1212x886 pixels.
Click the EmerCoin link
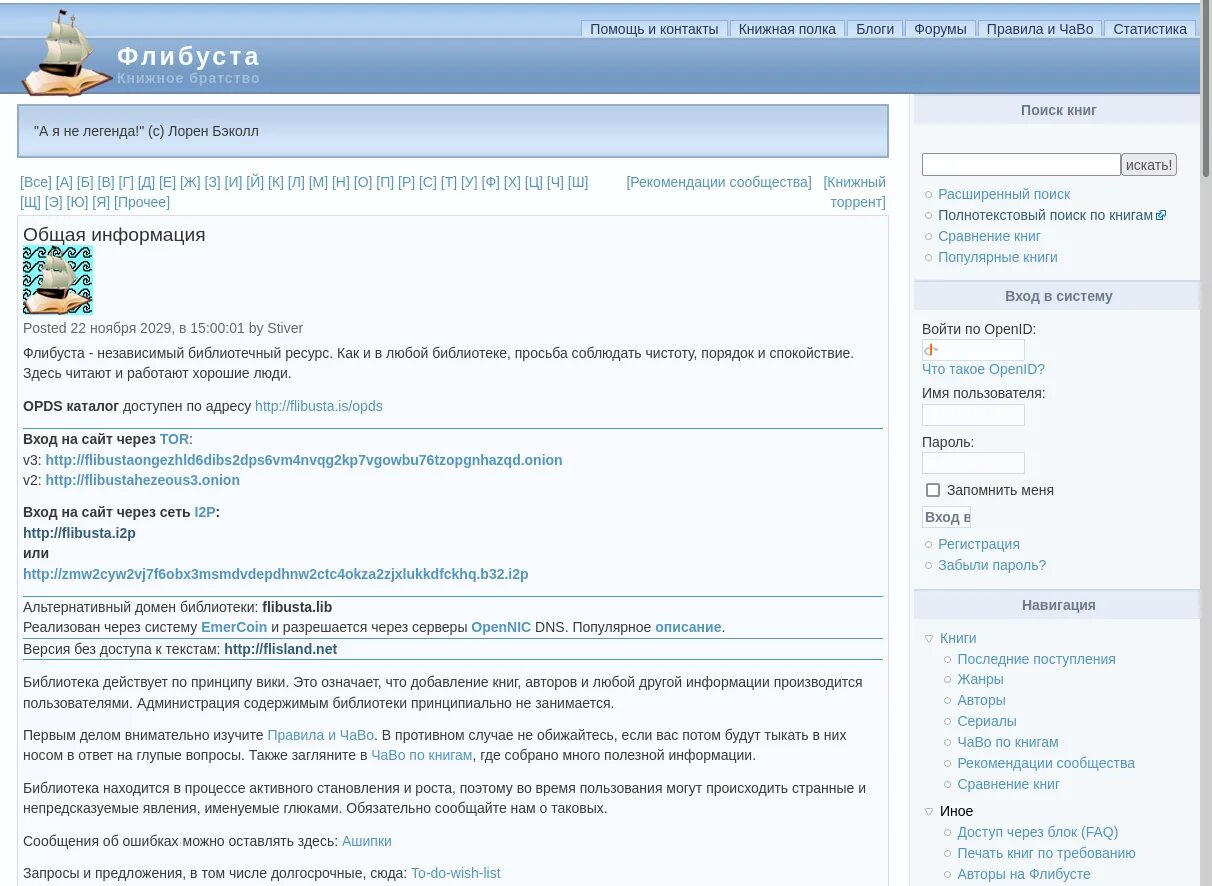click(234, 627)
